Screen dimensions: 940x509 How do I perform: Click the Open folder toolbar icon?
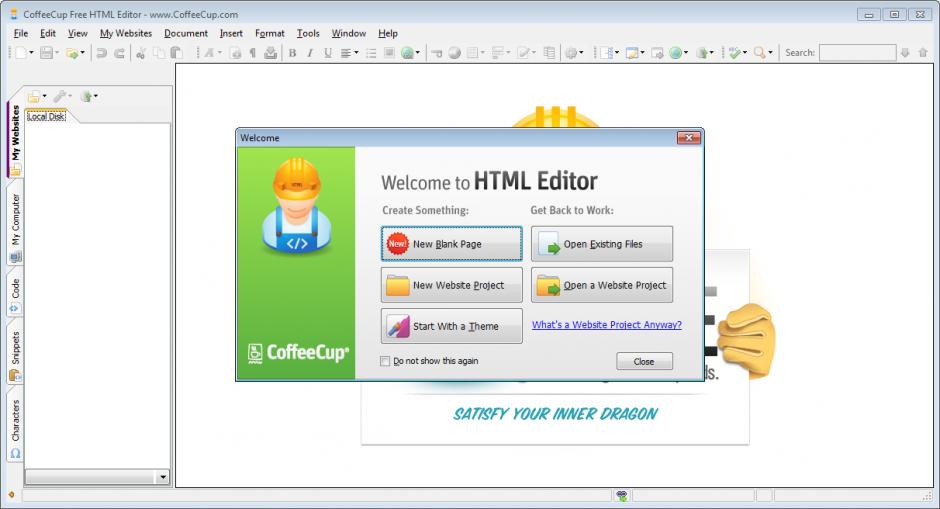72,53
